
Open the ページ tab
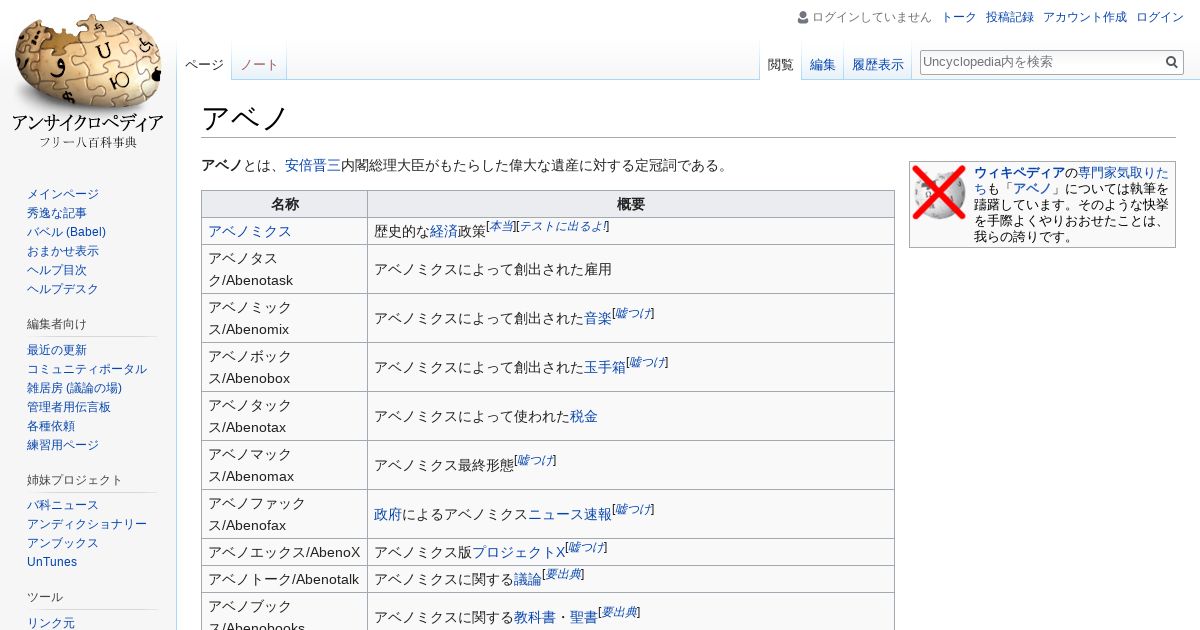204,64
